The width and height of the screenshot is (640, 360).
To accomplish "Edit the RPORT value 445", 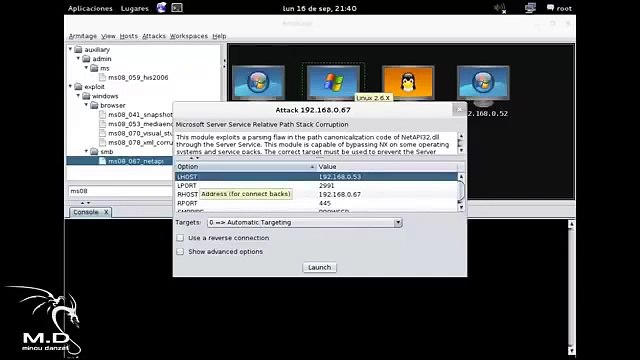I will (x=325, y=203).
